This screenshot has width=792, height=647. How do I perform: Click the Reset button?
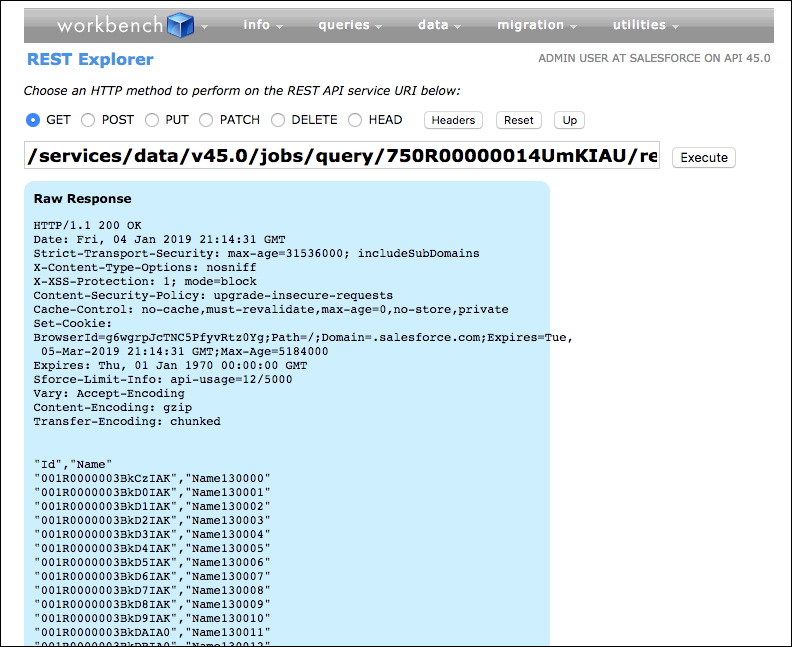tap(519, 120)
